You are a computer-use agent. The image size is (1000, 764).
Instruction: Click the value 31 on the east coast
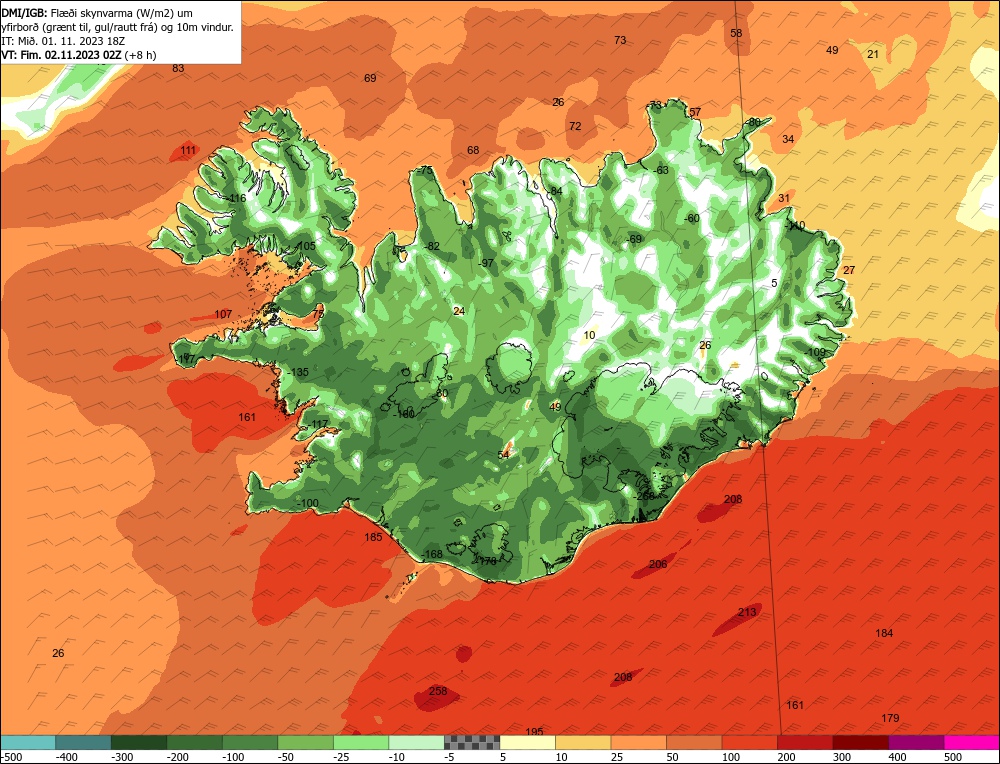(784, 198)
